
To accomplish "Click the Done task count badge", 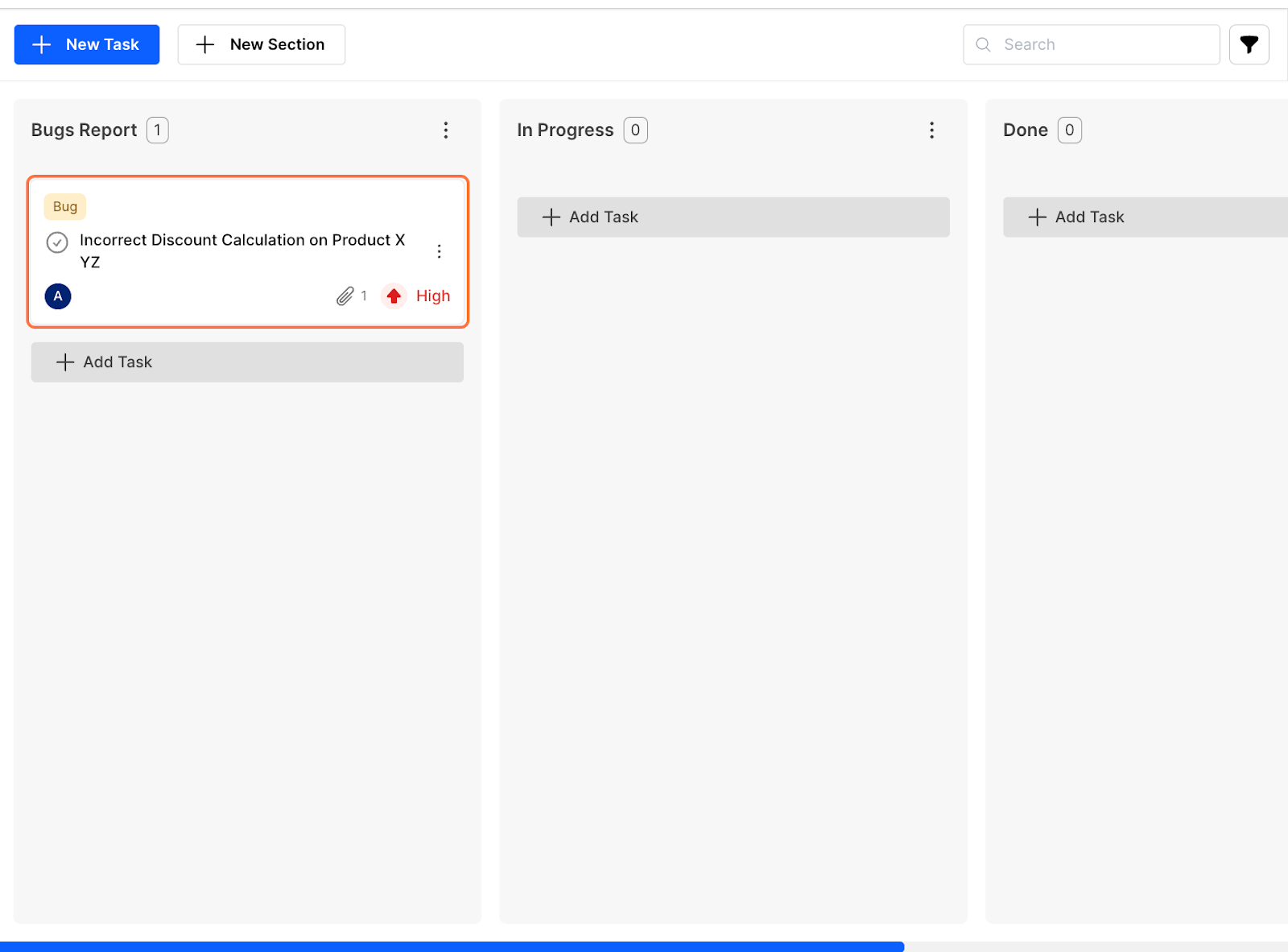I will [x=1070, y=130].
